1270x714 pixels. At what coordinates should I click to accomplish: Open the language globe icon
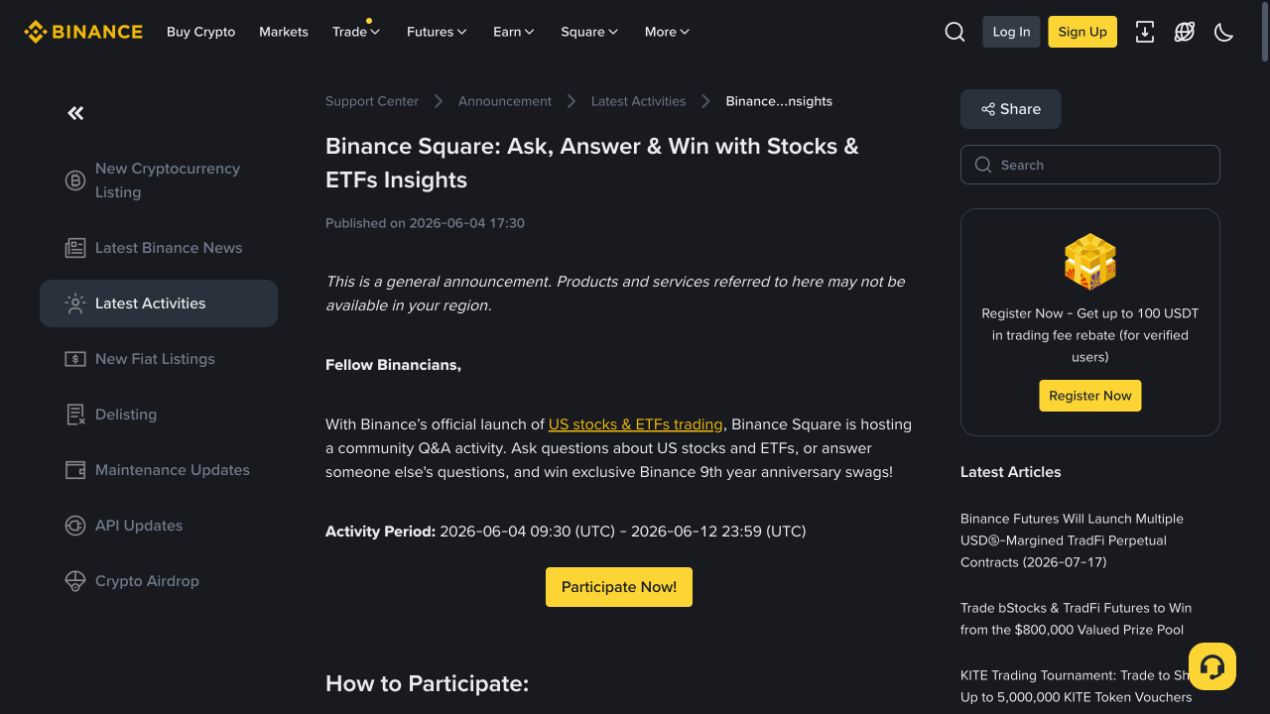[1185, 32]
